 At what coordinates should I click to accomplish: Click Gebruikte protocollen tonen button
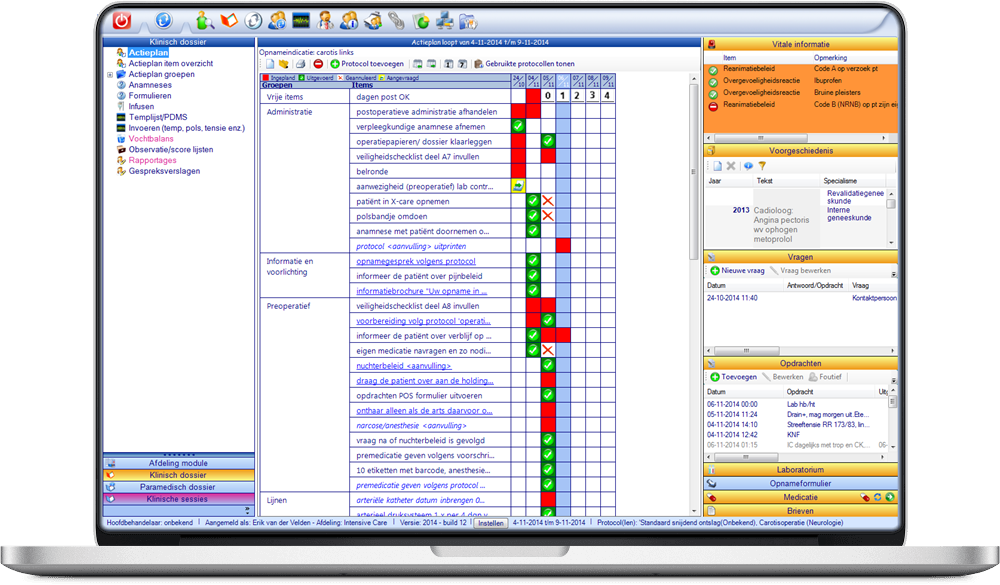click(x=524, y=64)
